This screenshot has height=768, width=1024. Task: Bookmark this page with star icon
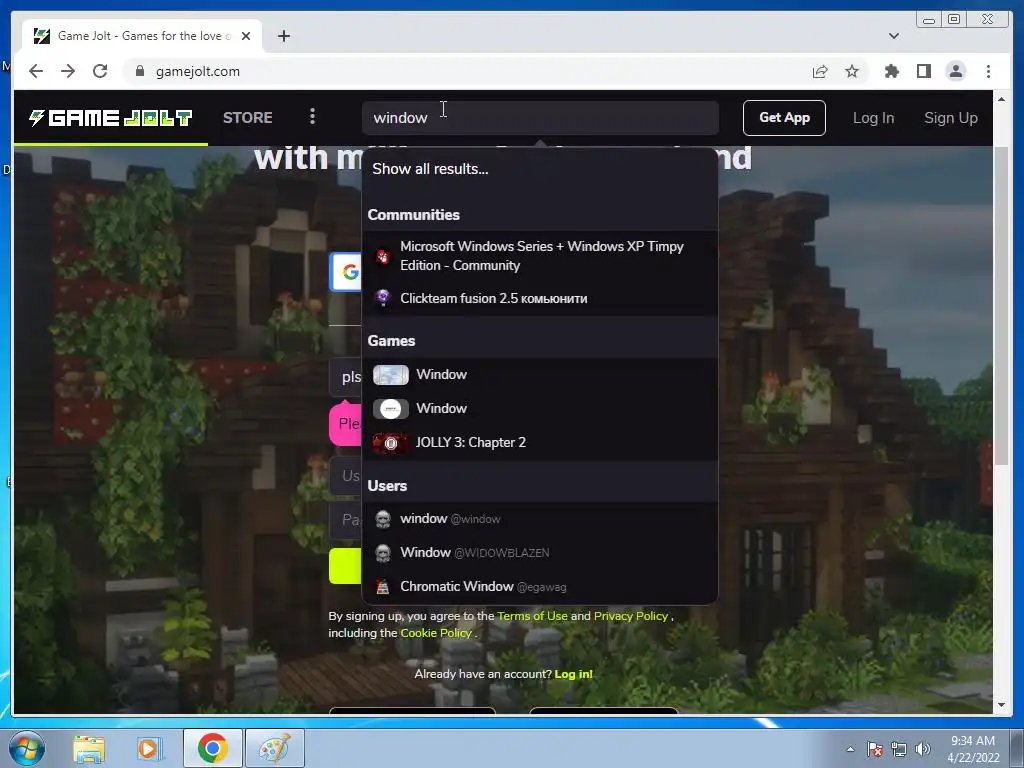coord(852,71)
